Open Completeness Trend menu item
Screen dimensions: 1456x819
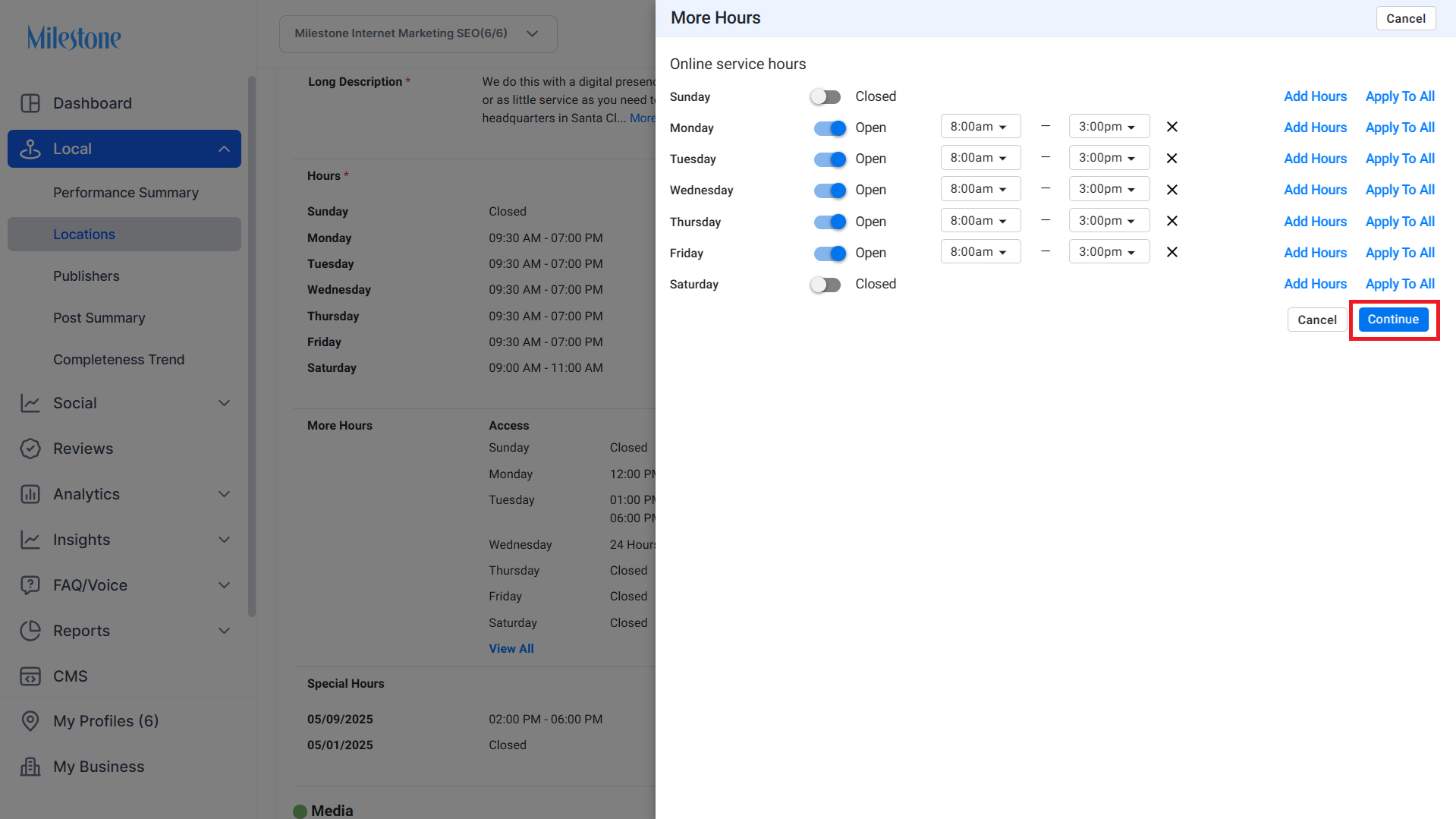(x=119, y=360)
